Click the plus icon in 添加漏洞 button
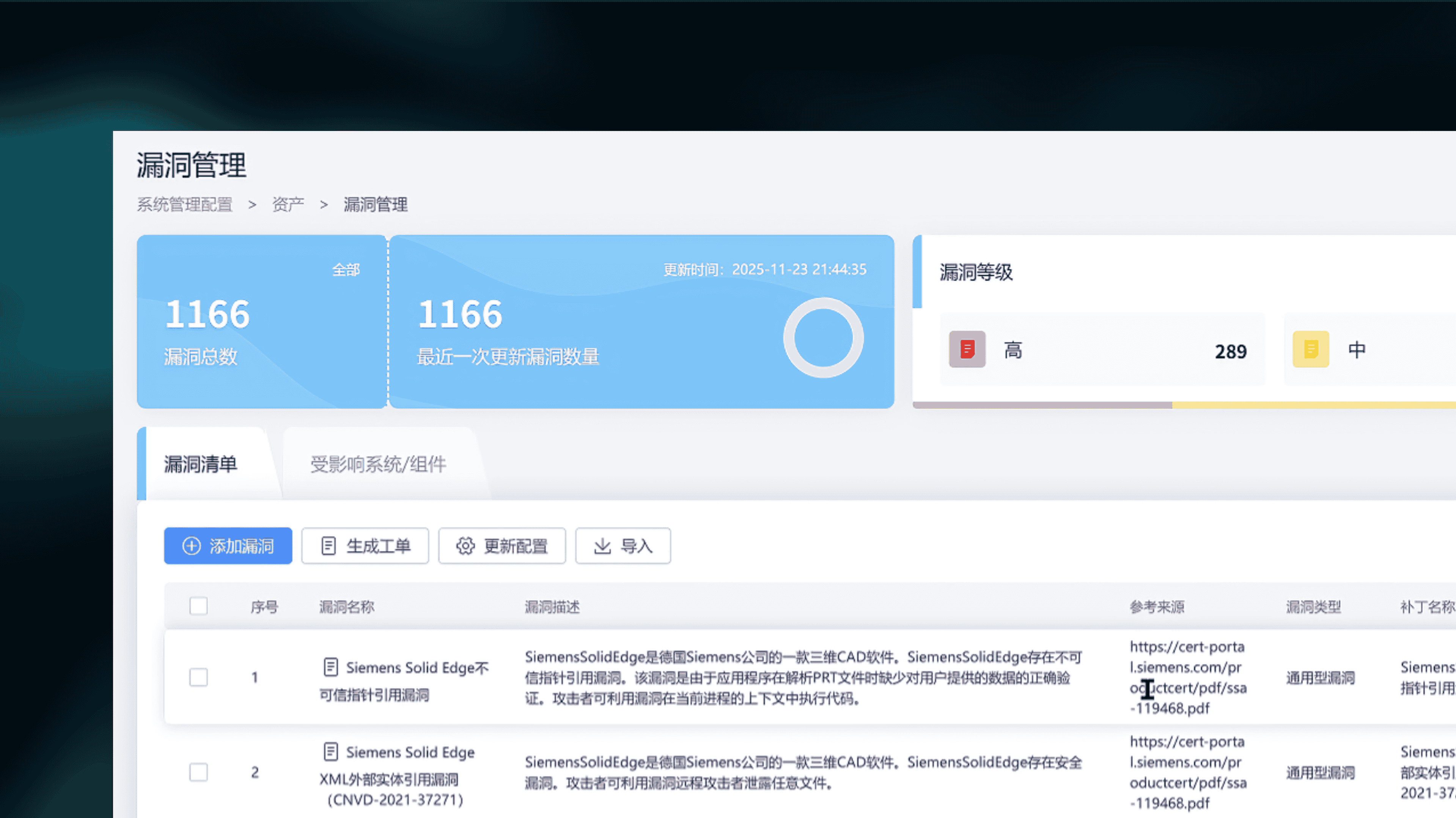1456x818 pixels. pyautogui.click(x=191, y=546)
